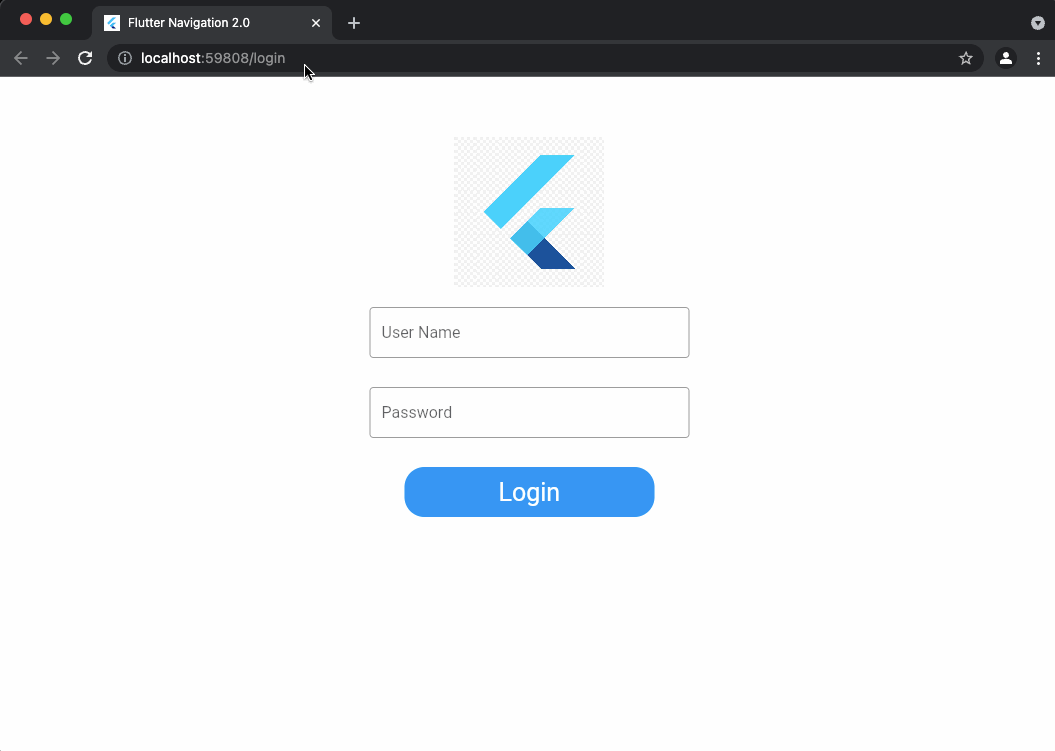Click the blue Login button

[530, 492]
